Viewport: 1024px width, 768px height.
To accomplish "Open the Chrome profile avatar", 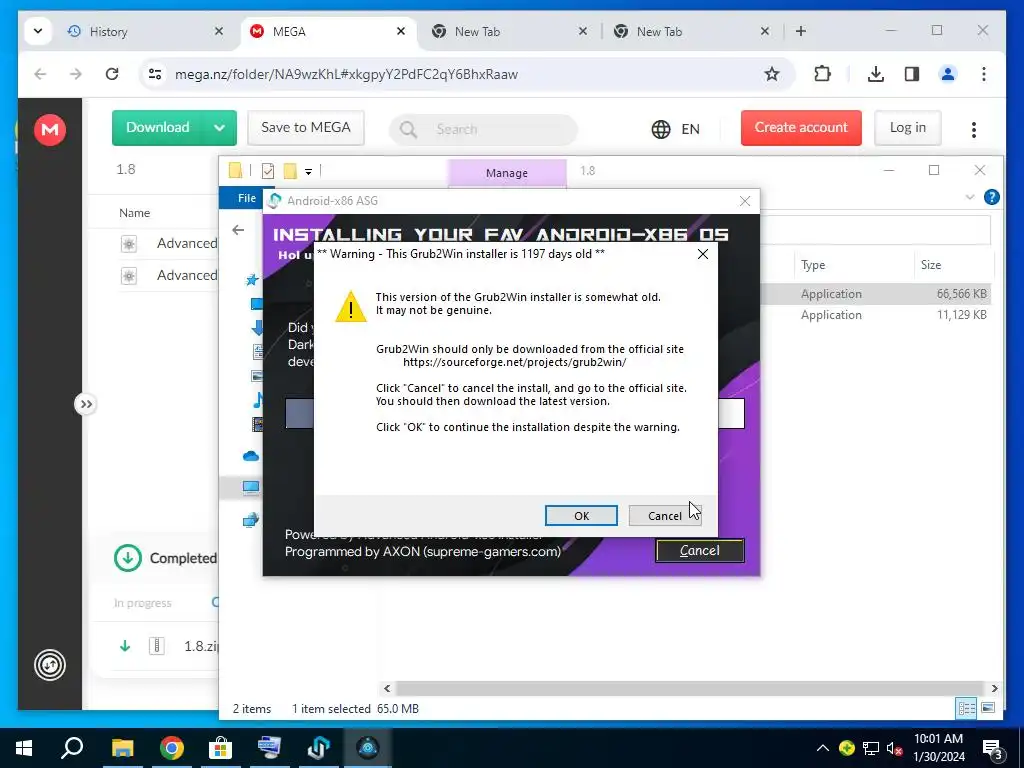I will click(x=948, y=74).
